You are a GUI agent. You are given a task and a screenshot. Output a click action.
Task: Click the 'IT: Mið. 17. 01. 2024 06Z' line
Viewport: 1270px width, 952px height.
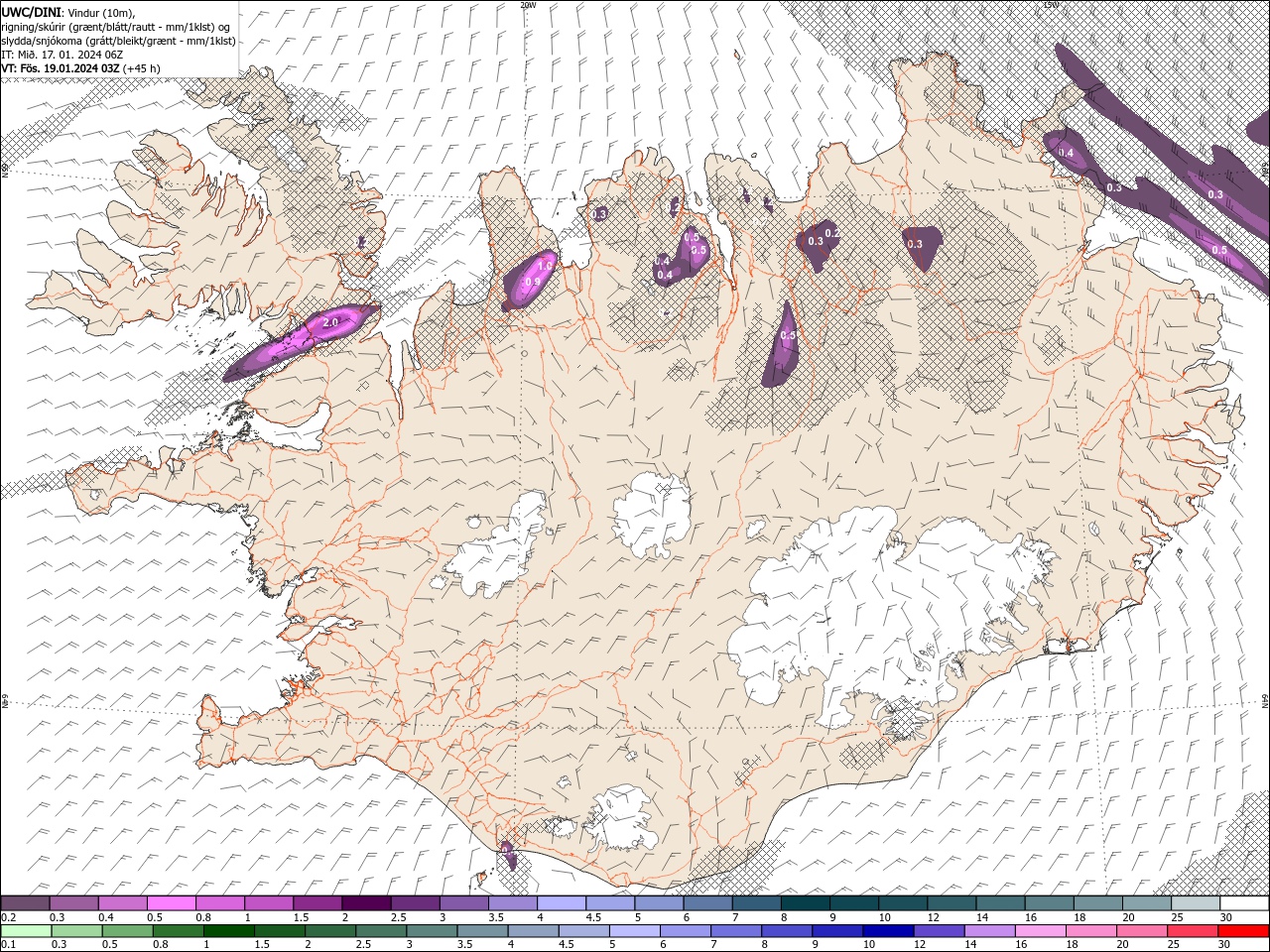pos(64,55)
